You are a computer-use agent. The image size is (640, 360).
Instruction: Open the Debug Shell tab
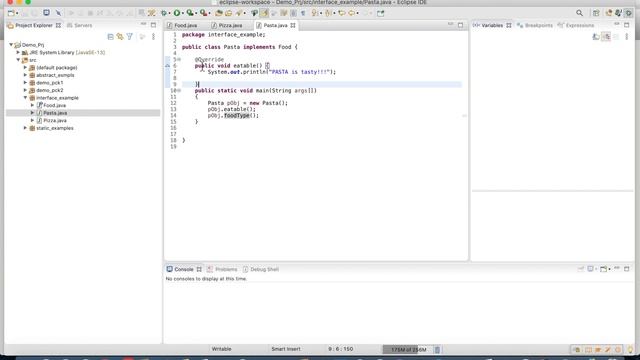click(261, 269)
